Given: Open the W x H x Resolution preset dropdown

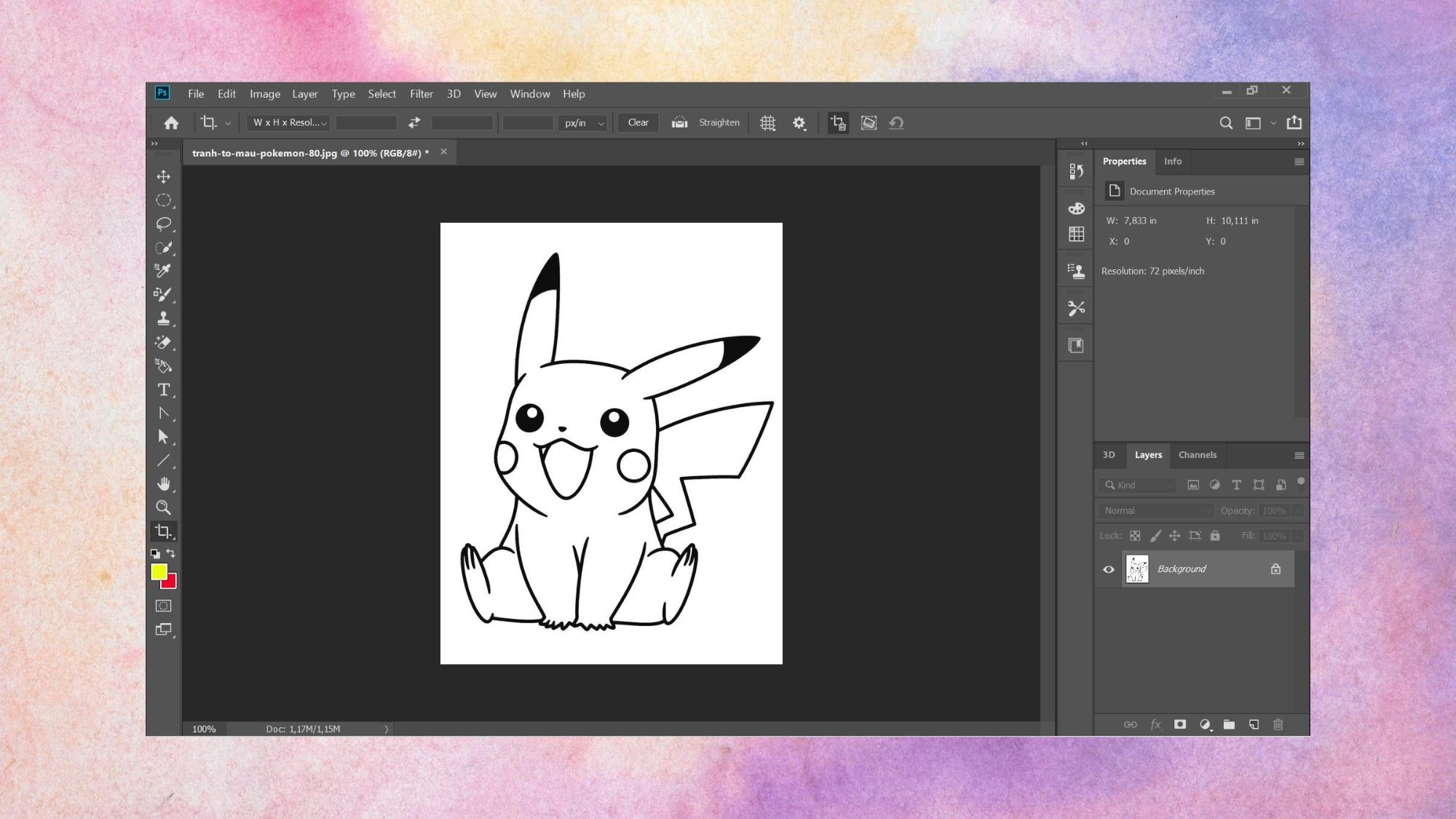Looking at the screenshot, I should (x=289, y=123).
